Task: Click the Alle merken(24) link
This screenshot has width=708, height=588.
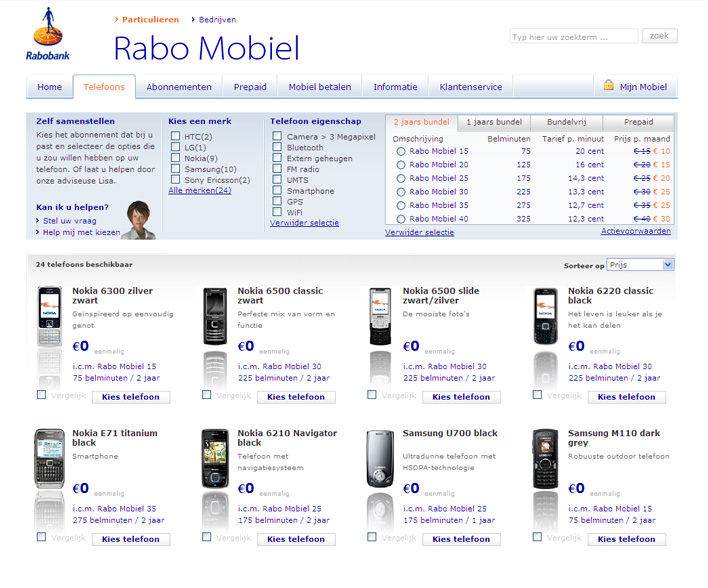Action: click(x=200, y=191)
